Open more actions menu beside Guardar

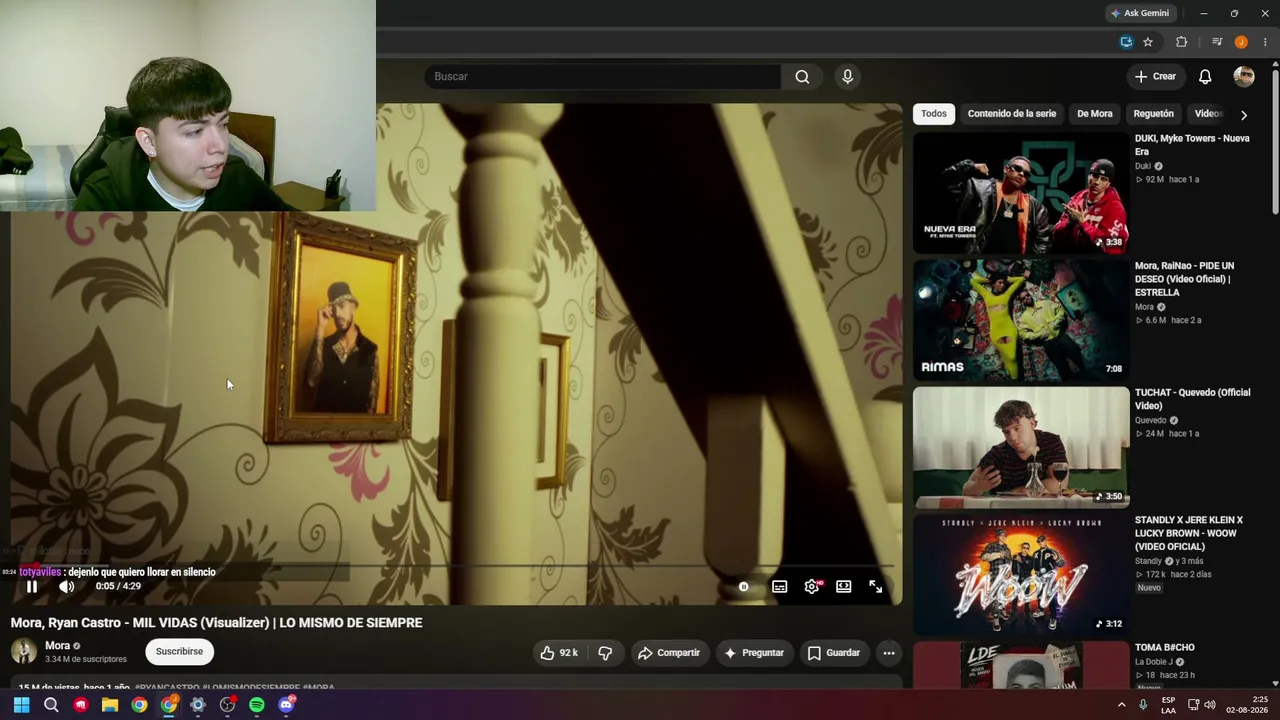click(888, 653)
